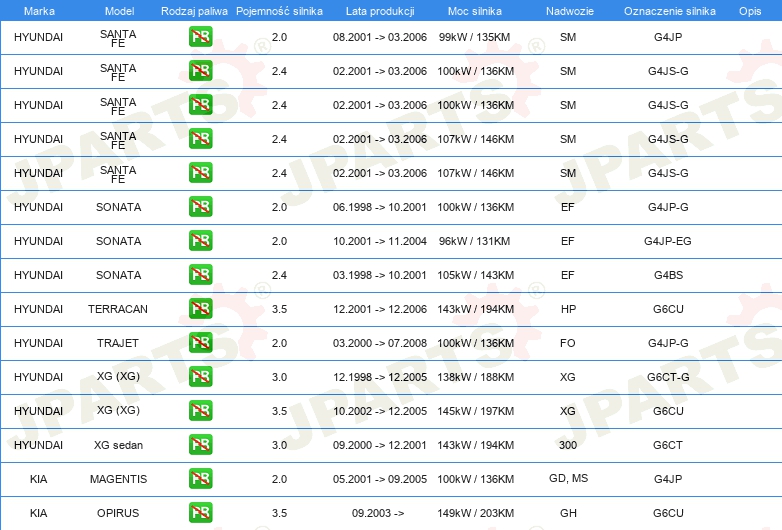Click production years 10.2001 -> 11.2004
The width and height of the screenshot is (782, 530).
tap(380, 241)
